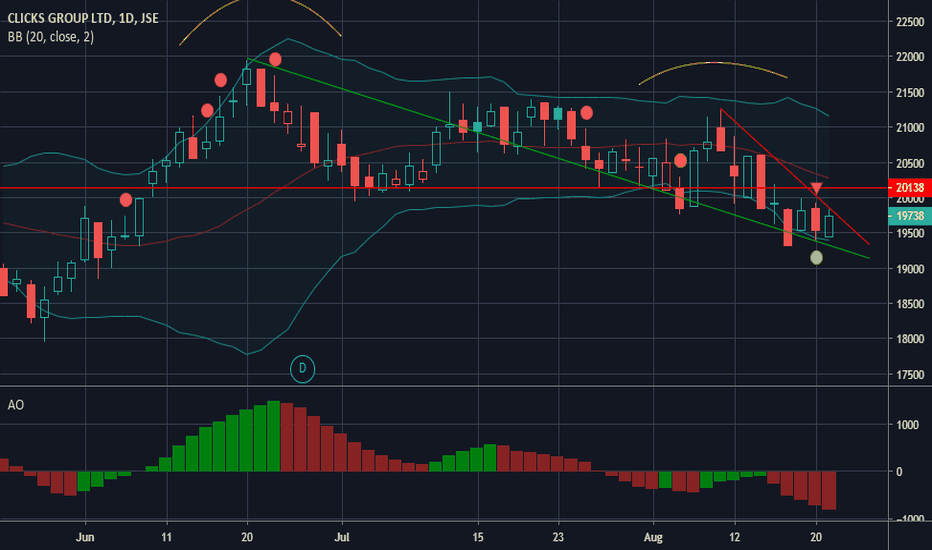Click the tallest green AO histogram bar
This screenshot has height=550, width=932.
[x=273, y=436]
